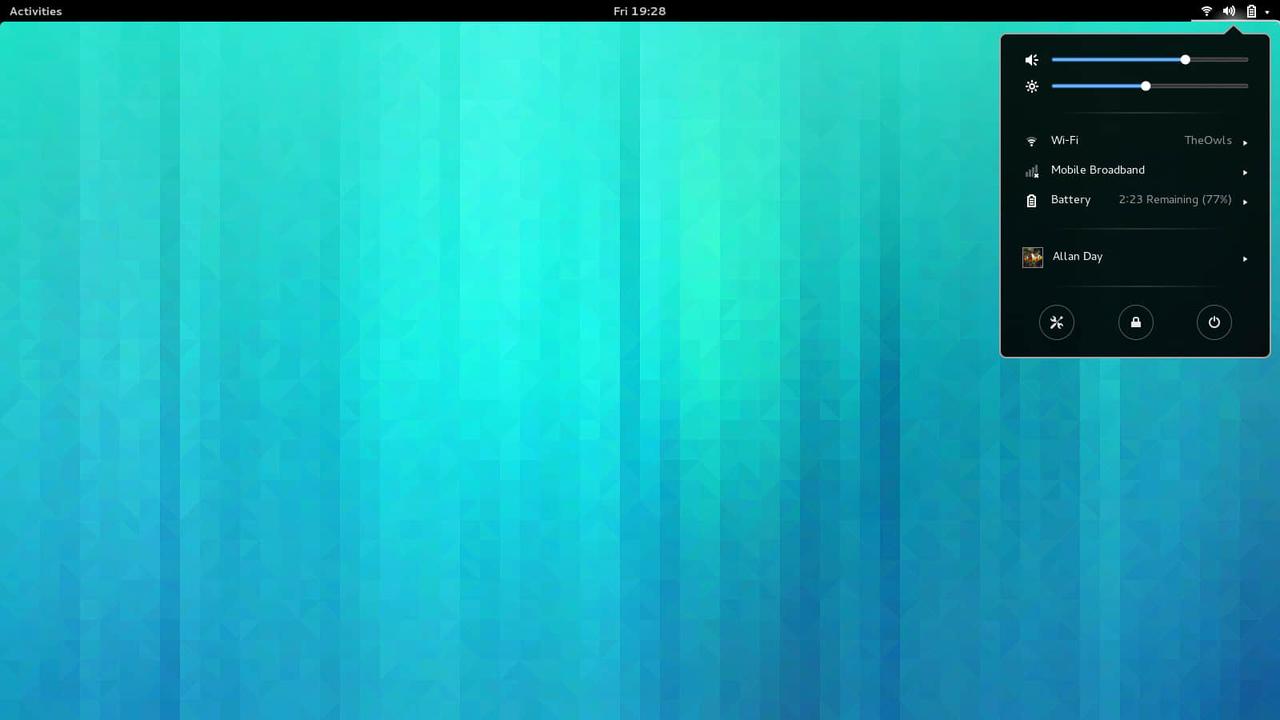Viewport: 1280px width, 720px height.
Task: Expand the Allan Day user submenu arrow
Action: (1245, 259)
